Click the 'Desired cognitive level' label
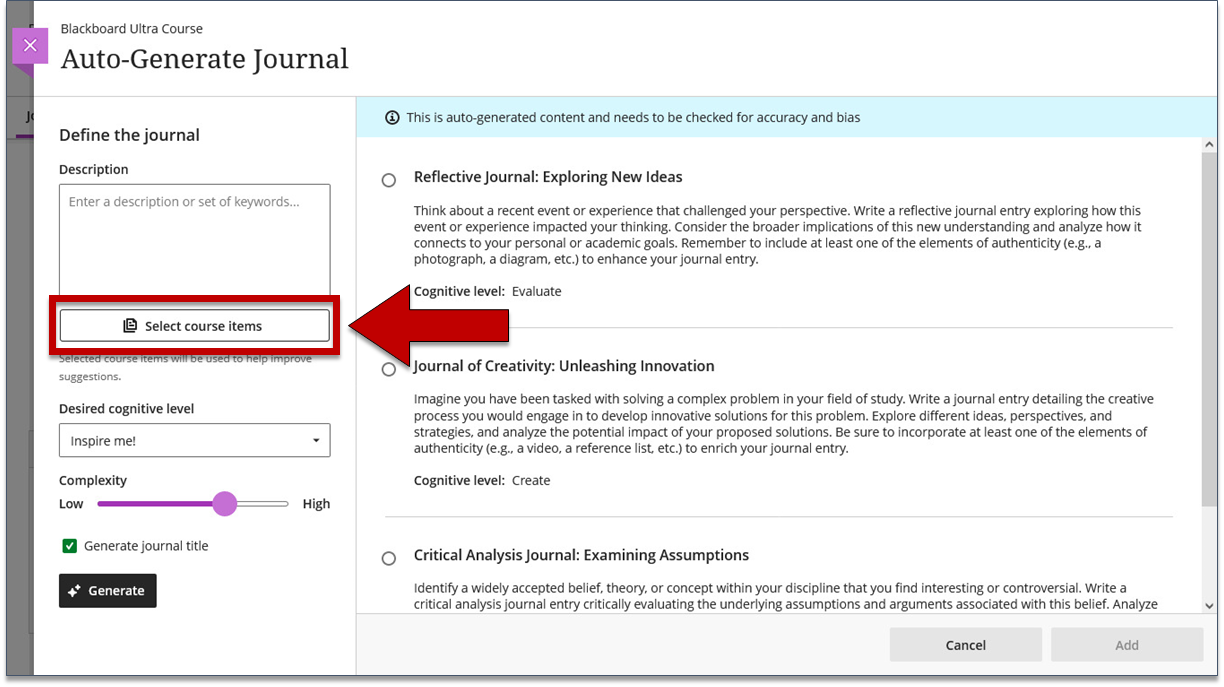This screenshot has height=687, width=1224. pyautogui.click(x=127, y=409)
